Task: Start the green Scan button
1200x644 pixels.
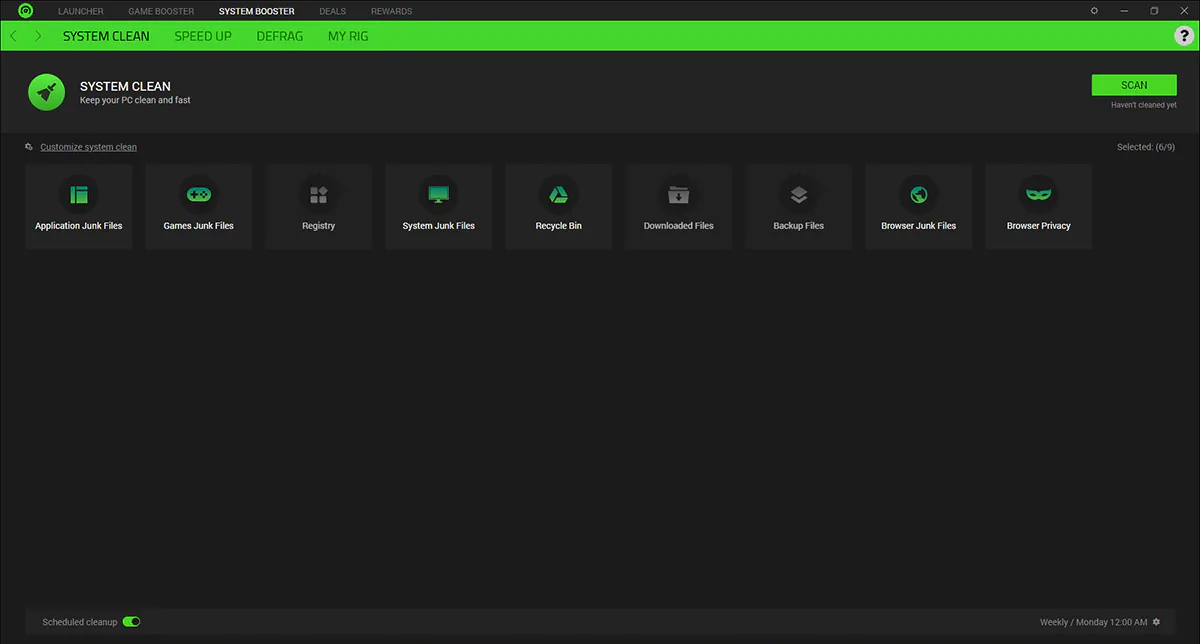Action: click(1134, 85)
